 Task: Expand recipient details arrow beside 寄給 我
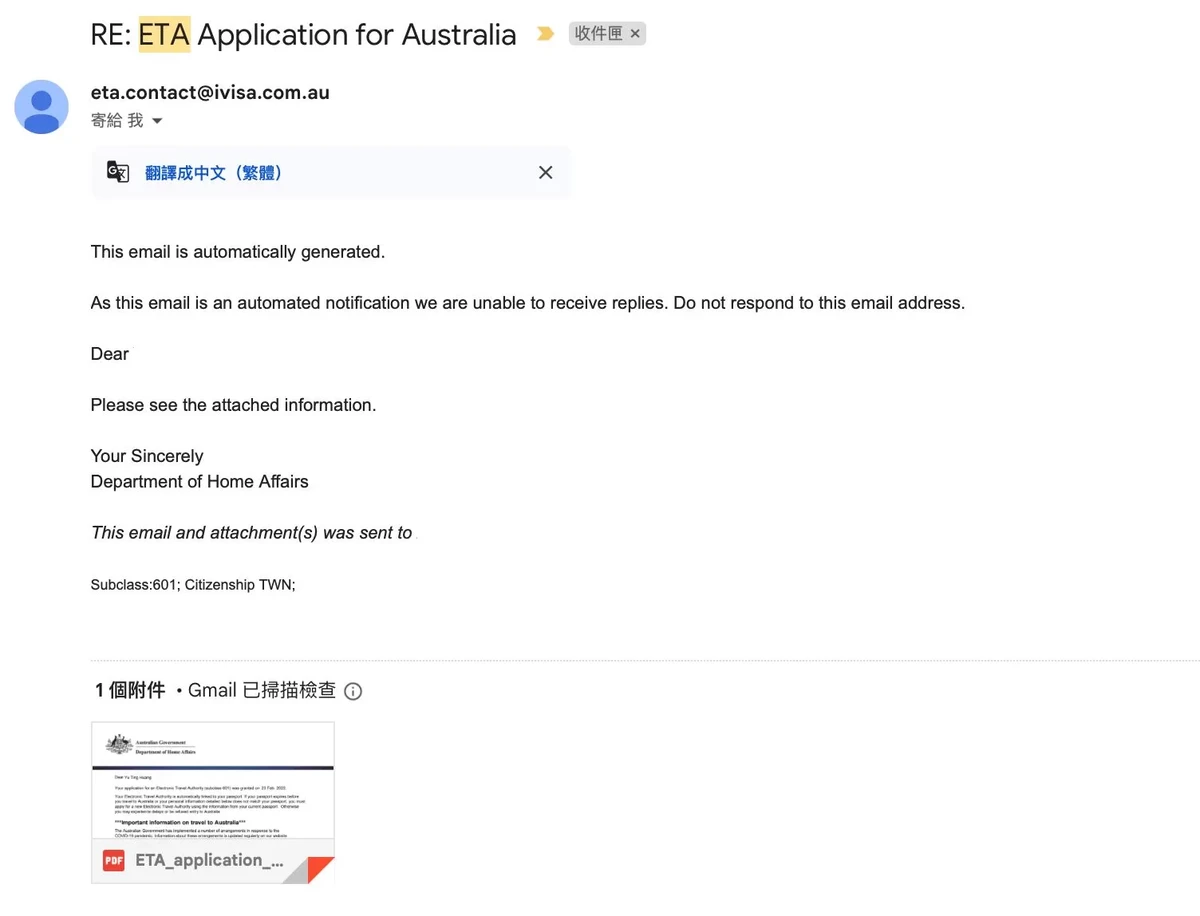point(157,121)
